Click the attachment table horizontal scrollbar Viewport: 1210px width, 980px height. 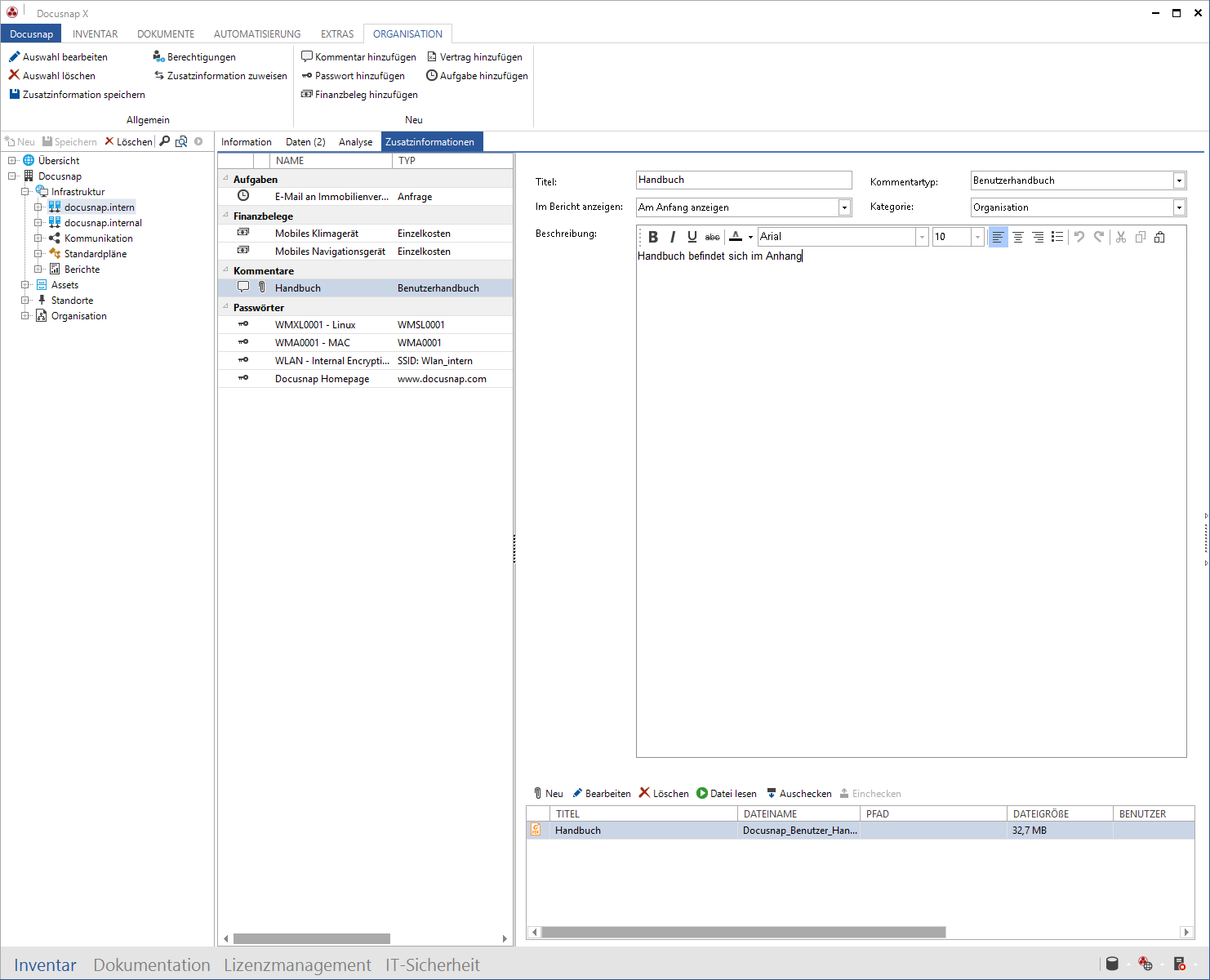[744, 932]
